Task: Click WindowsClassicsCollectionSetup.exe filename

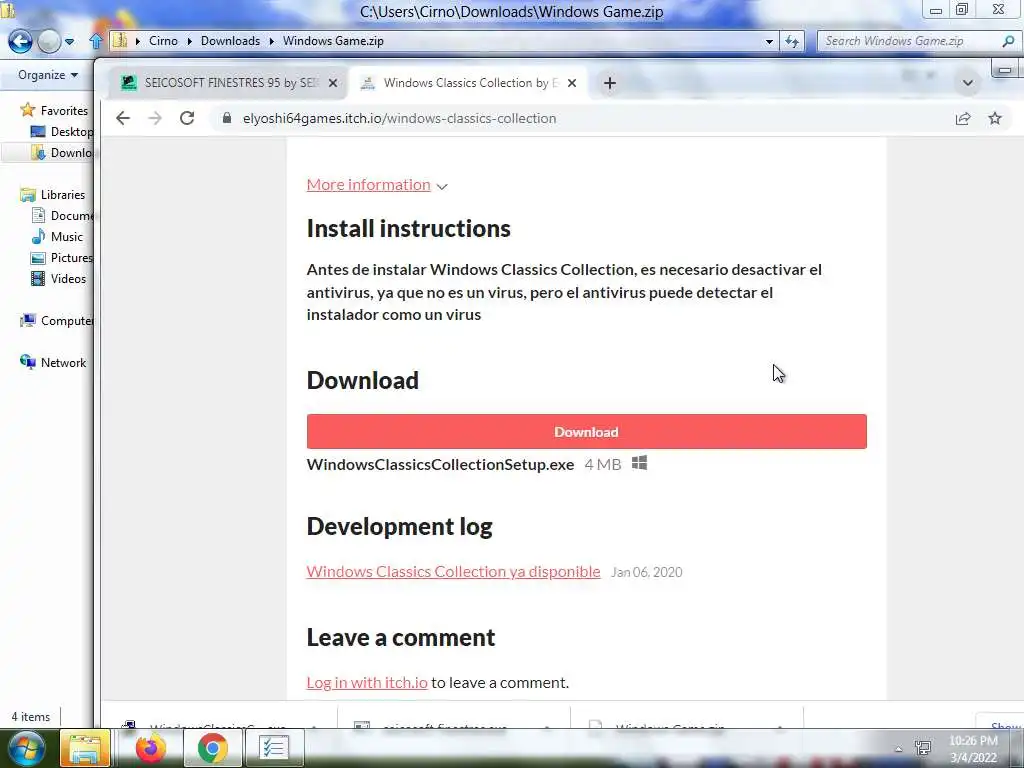Action: 440,464
